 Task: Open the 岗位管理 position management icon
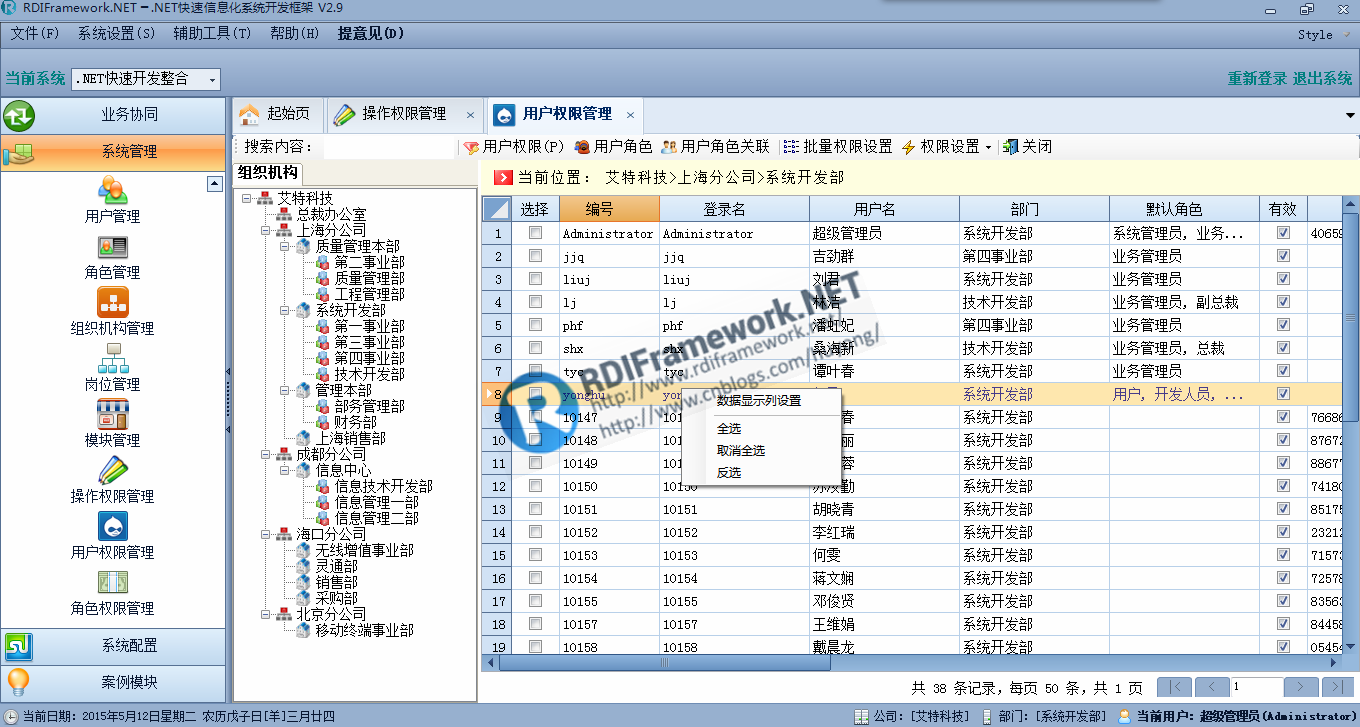point(112,358)
